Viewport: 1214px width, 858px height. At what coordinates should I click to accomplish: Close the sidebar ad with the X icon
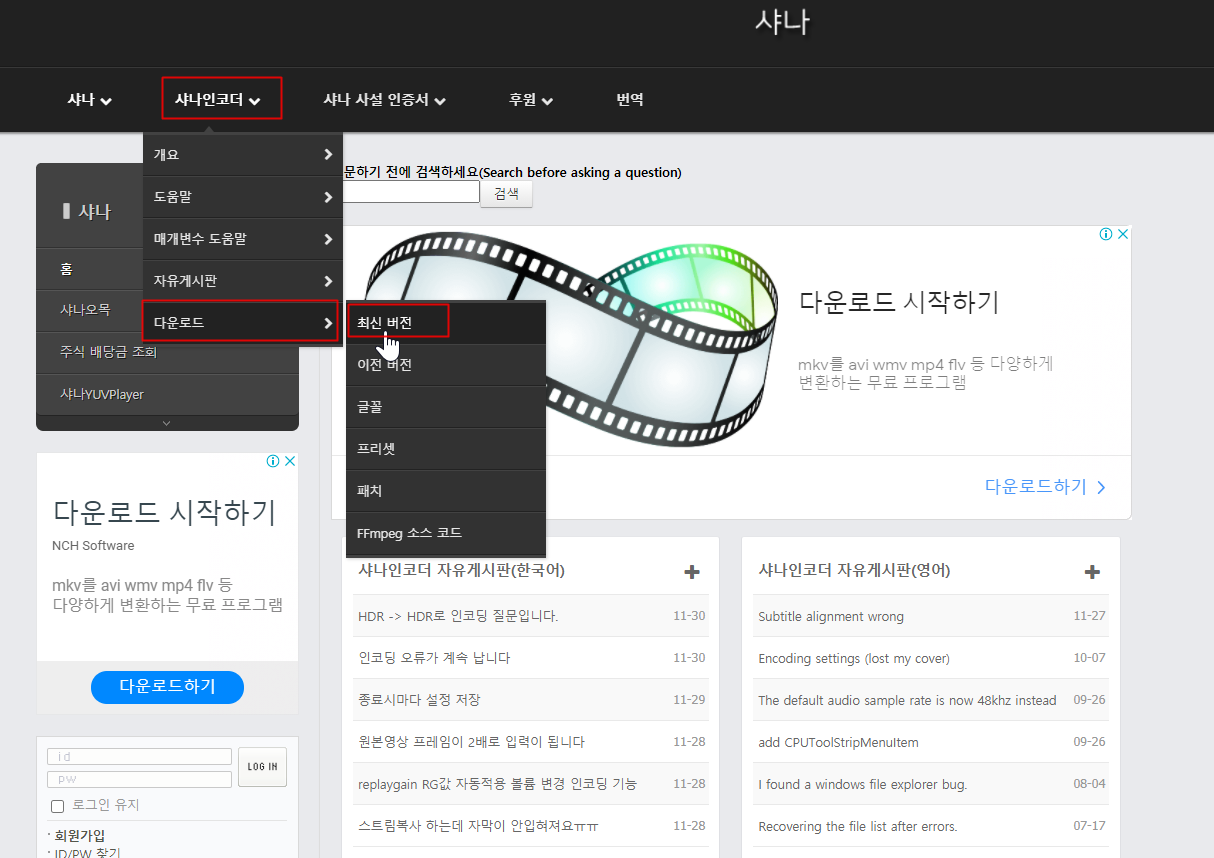(290, 461)
